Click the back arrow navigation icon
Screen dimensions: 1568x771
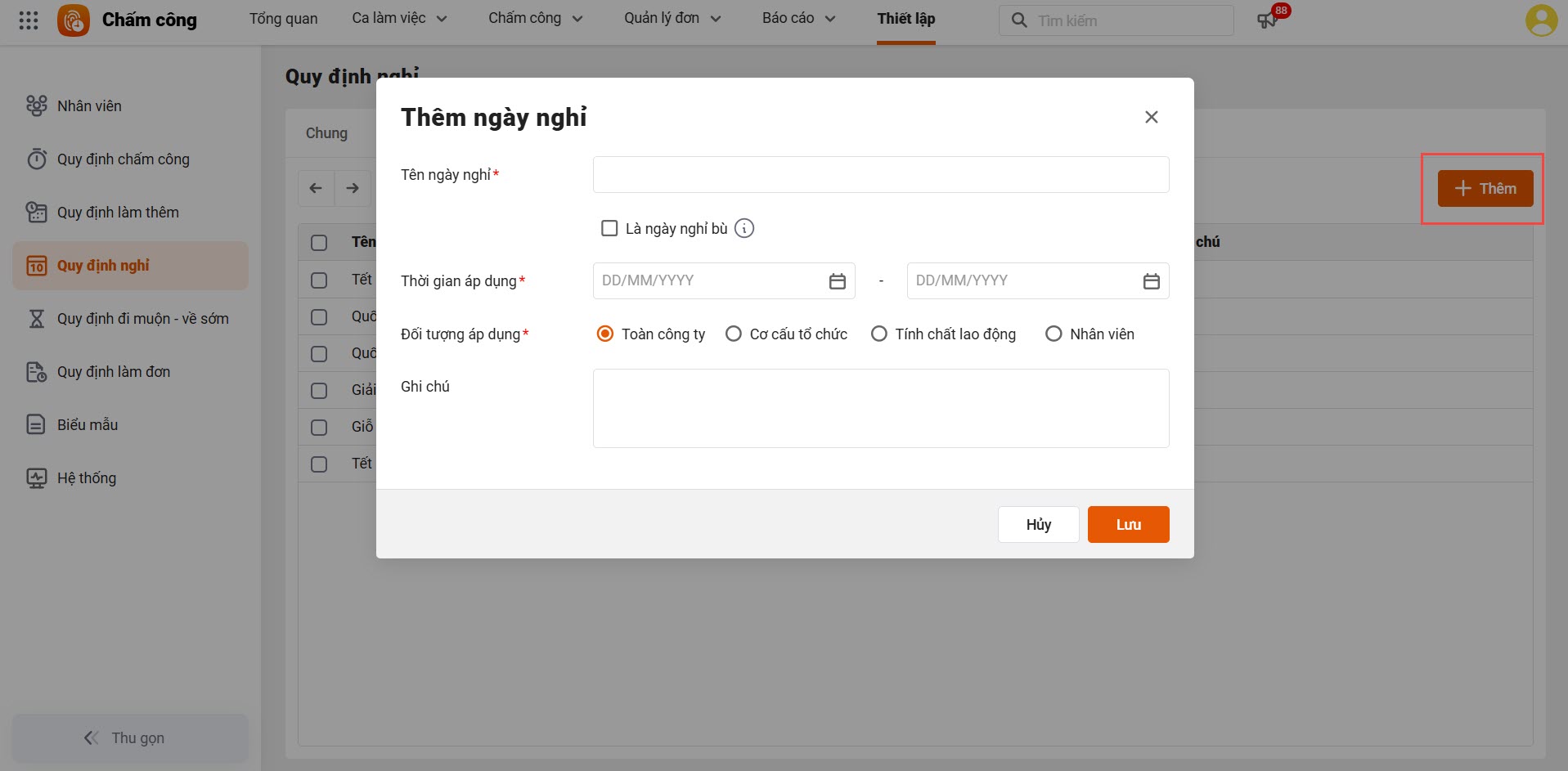tap(316, 188)
